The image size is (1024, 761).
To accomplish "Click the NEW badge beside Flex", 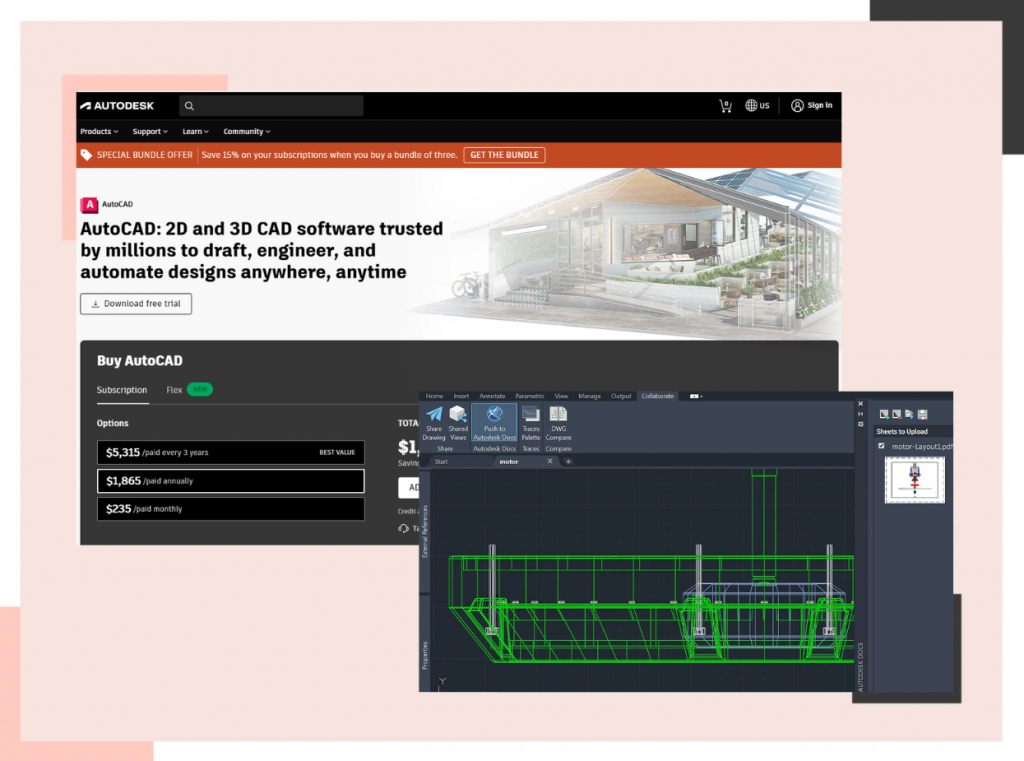I will click(200, 389).
